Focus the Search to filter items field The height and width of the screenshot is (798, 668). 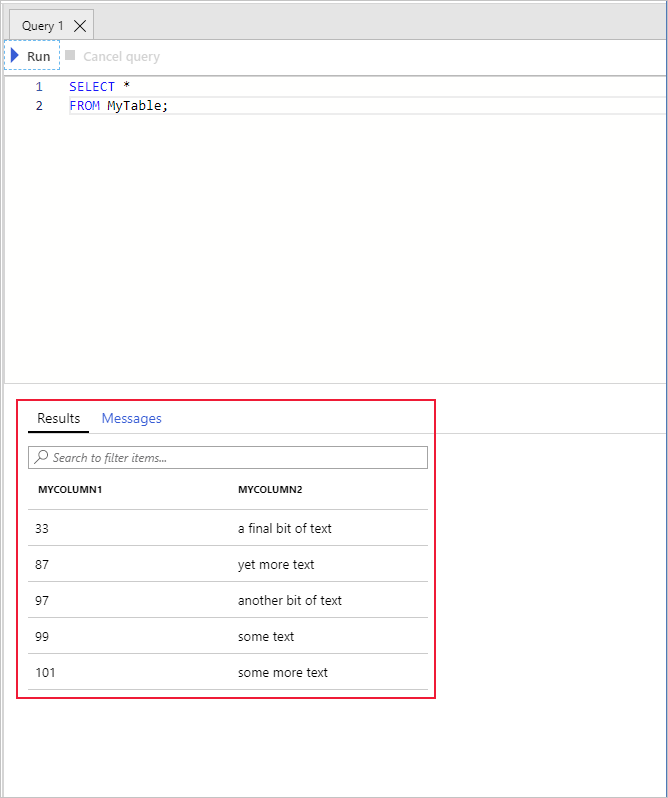pyautogui.click(x=228, y=458)
